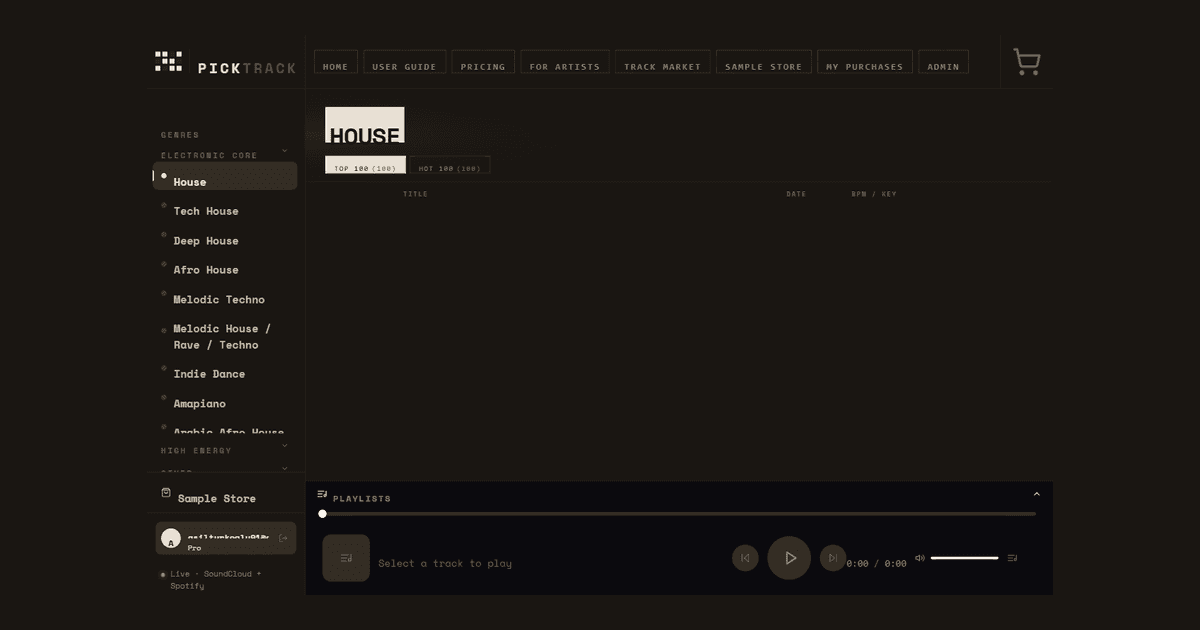Click the Playlists label in player
This screenshot has height=630, width=1200.
tap(362, 498)
